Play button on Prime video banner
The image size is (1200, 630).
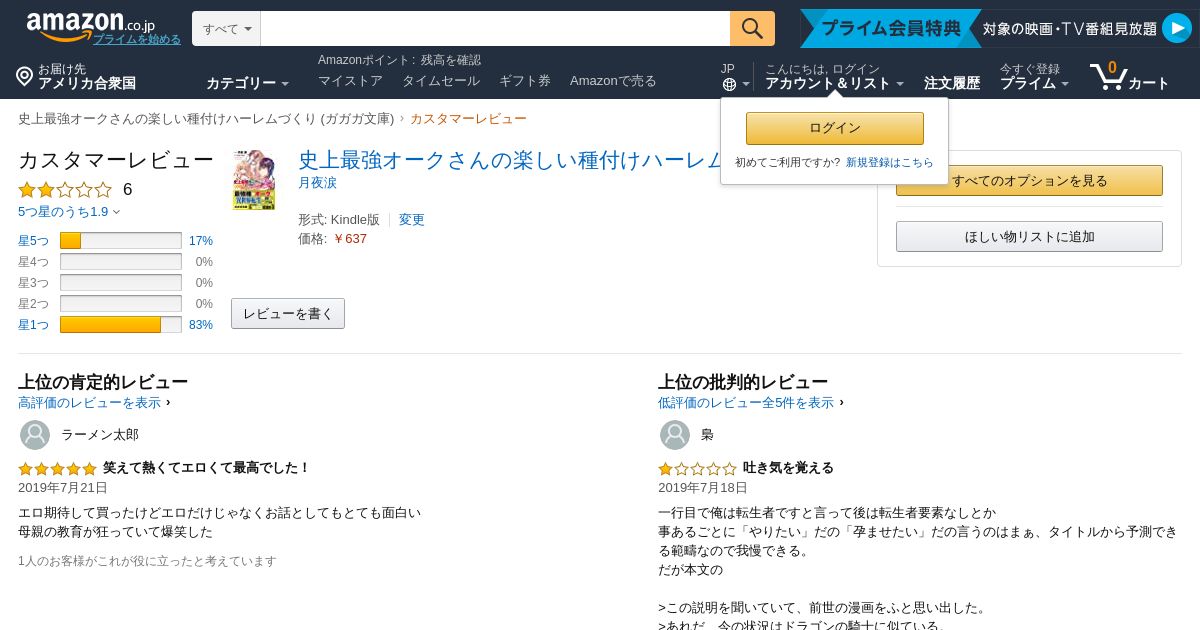coord(1177,28)
